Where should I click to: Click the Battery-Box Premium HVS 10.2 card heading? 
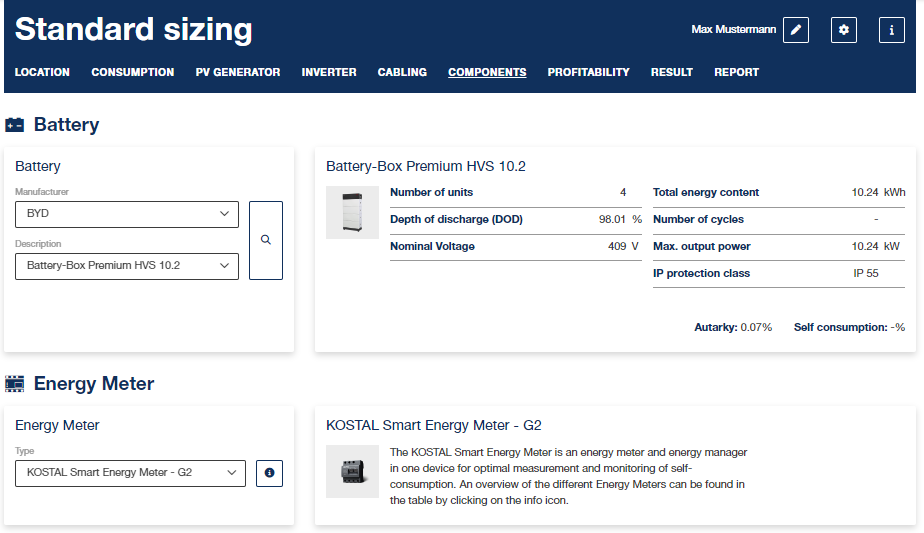(425, 166)
